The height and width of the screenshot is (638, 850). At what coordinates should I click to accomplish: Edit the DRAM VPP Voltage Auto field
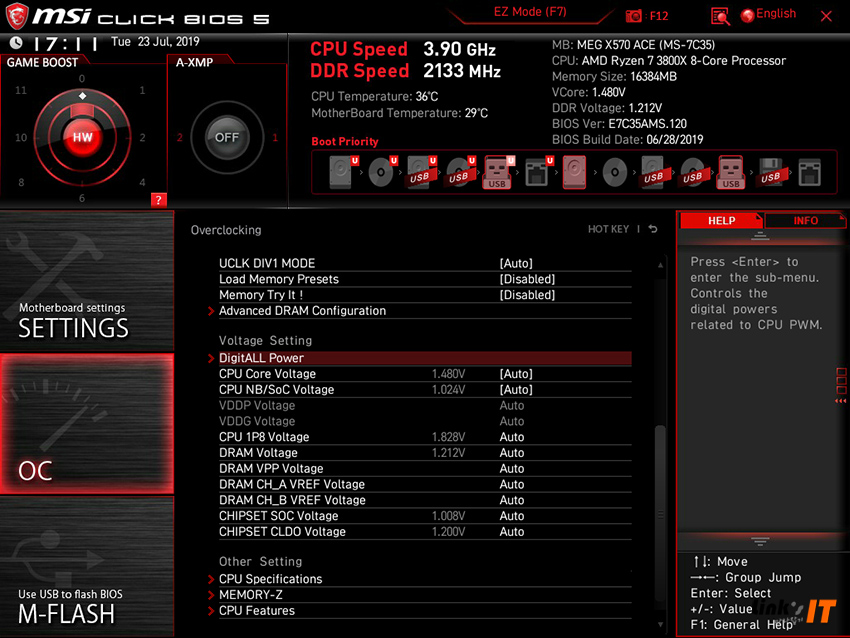click(x=512, y=468)
